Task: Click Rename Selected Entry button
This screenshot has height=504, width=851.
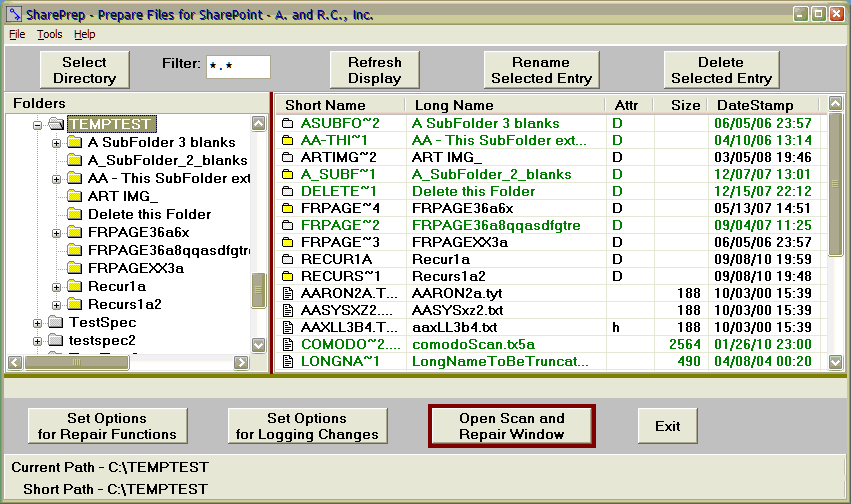Action: point(541,70)
